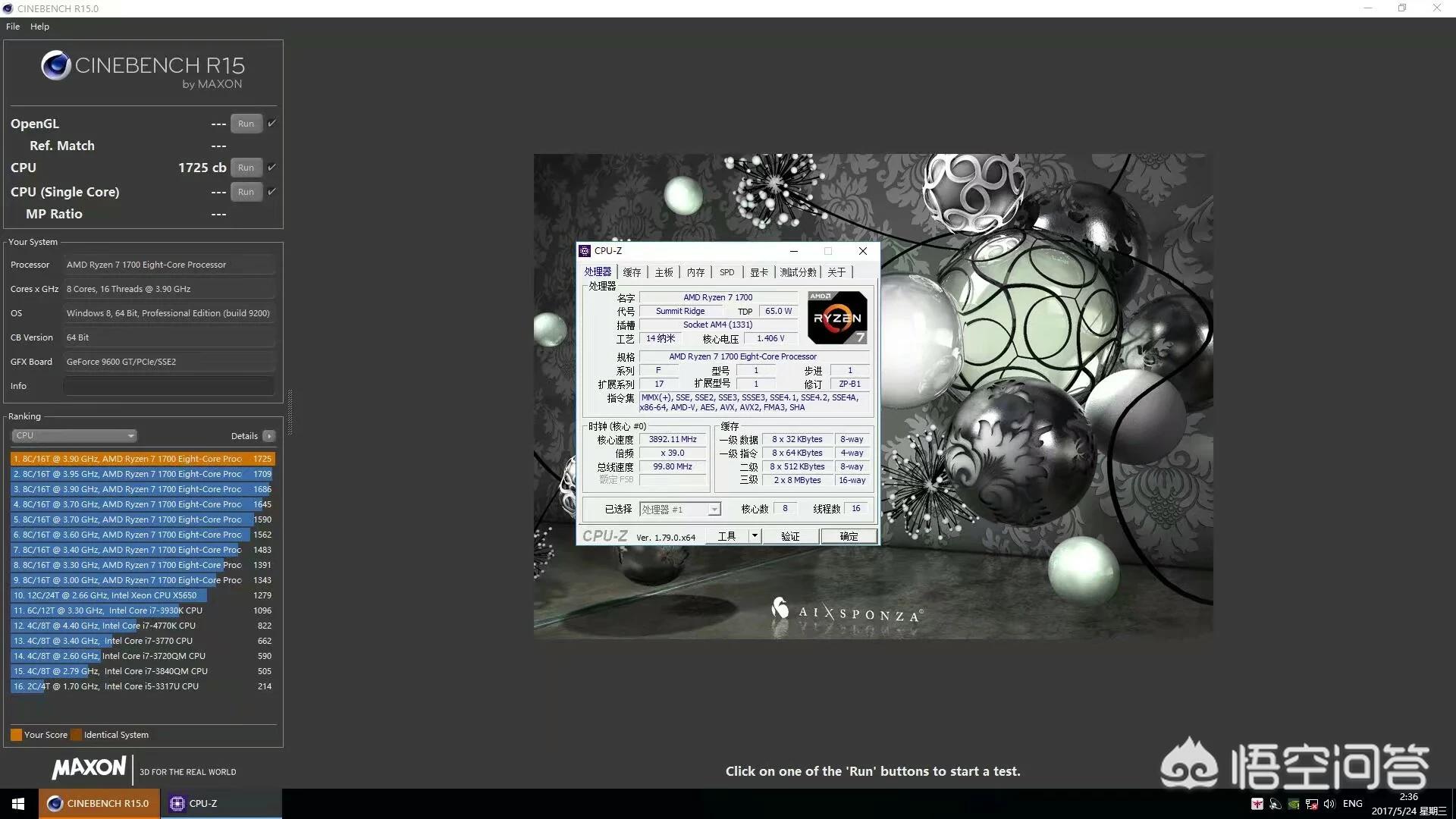
Task: Open the NVIDIA tray icon
Action: point(1294,804)
